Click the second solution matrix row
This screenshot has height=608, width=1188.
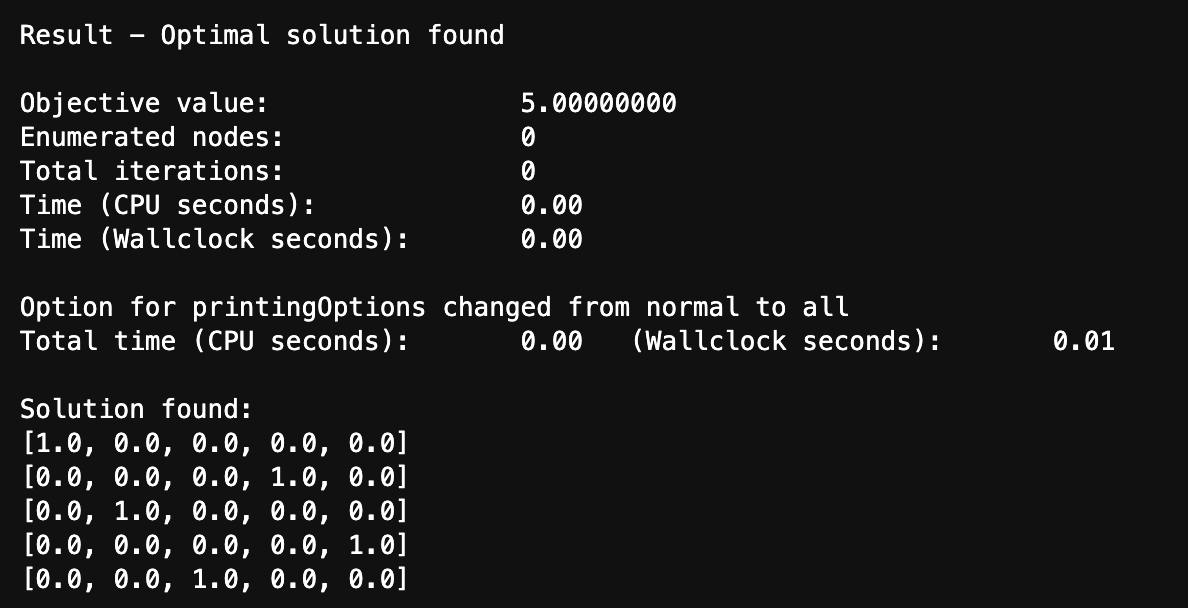214,477
